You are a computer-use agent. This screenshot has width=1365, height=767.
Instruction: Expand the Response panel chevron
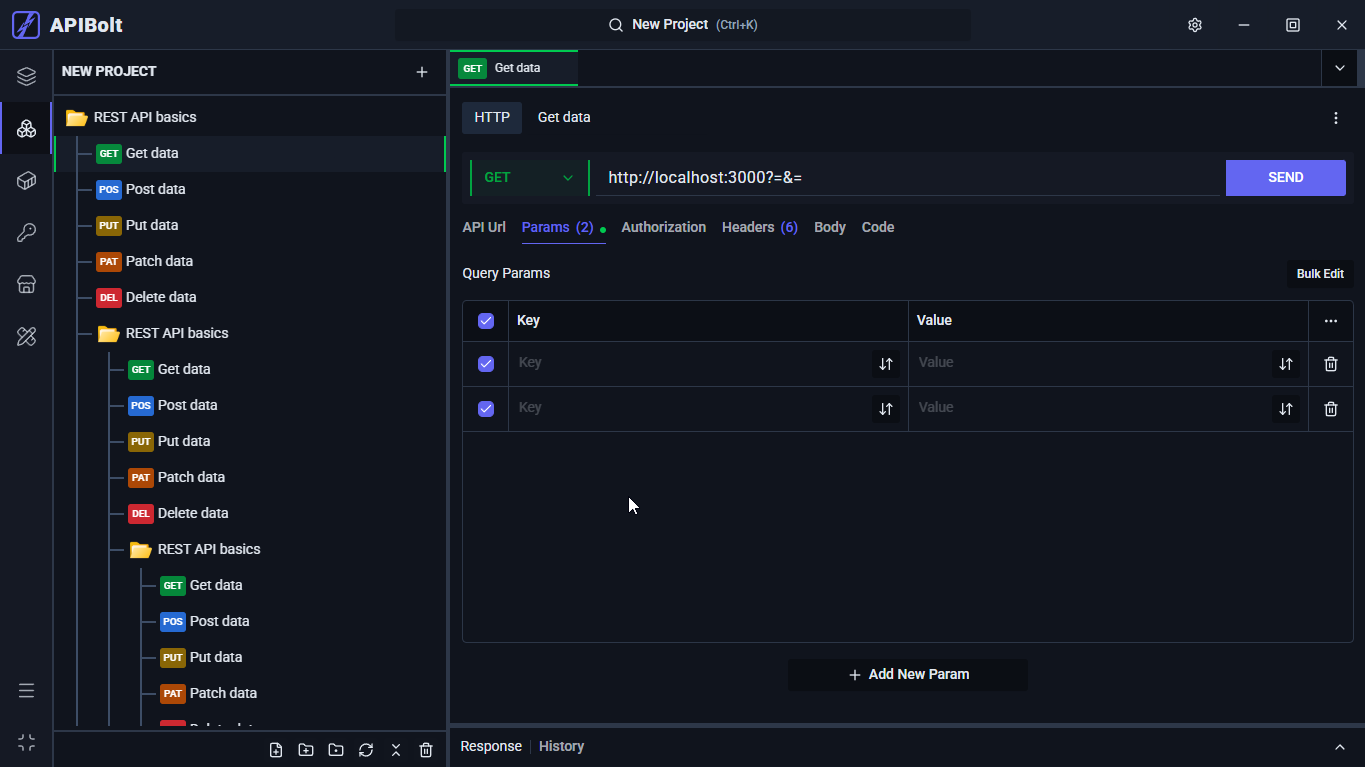pos(1340,747)
